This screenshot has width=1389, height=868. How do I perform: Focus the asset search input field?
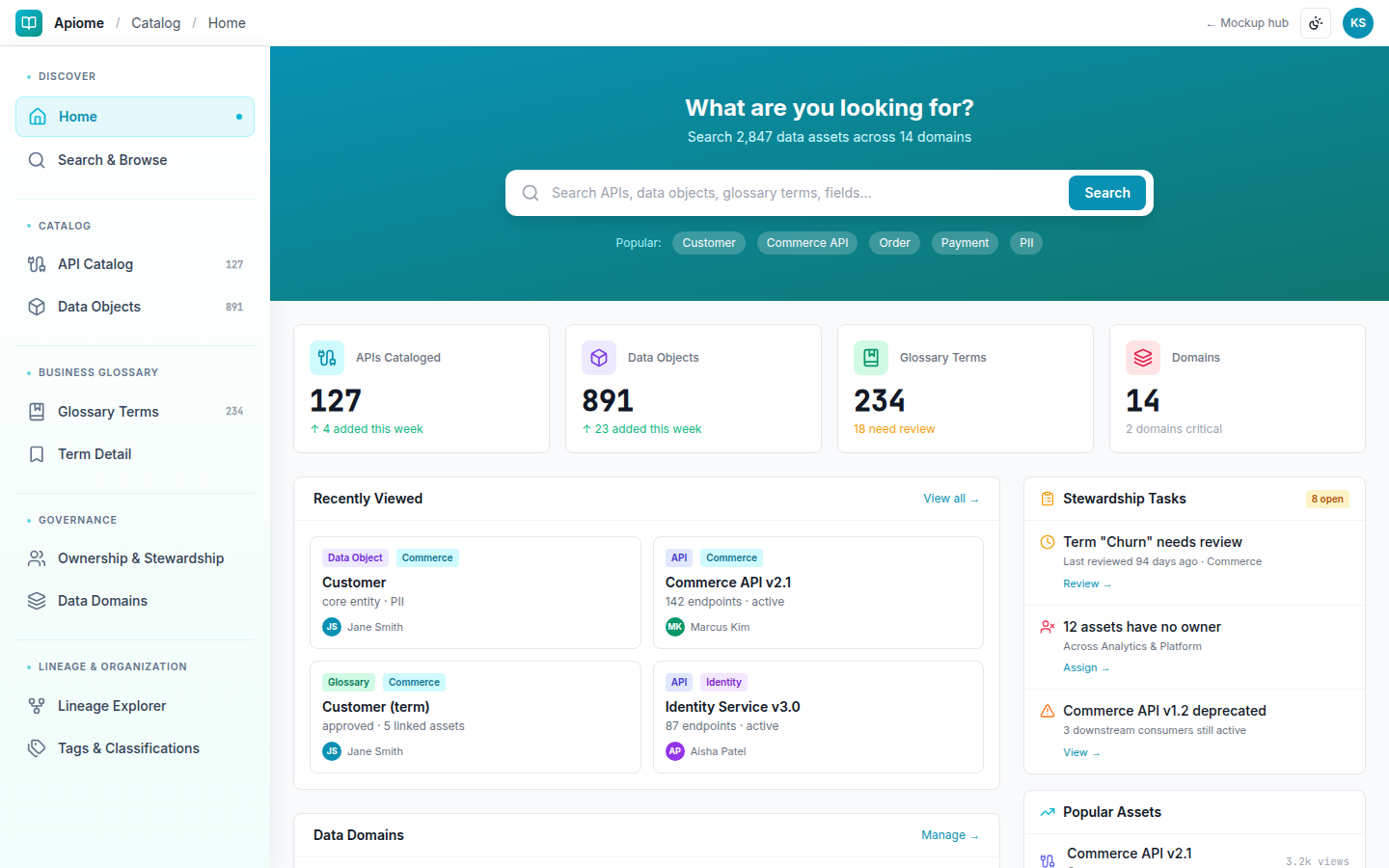point(804,193)
